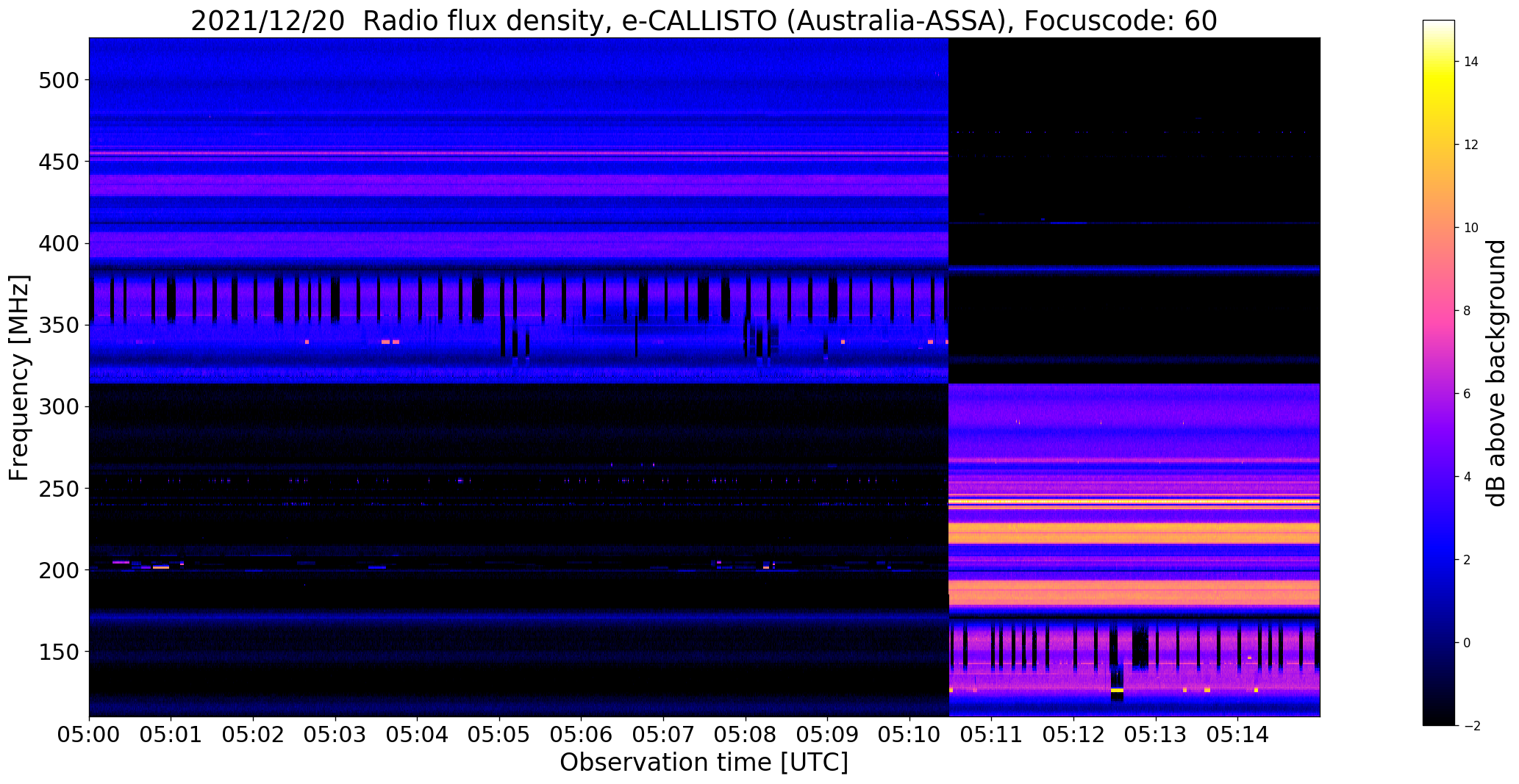1519x784 pixels.
Task: Click the 05:14 time tick label
Action: coord(1238,735)
